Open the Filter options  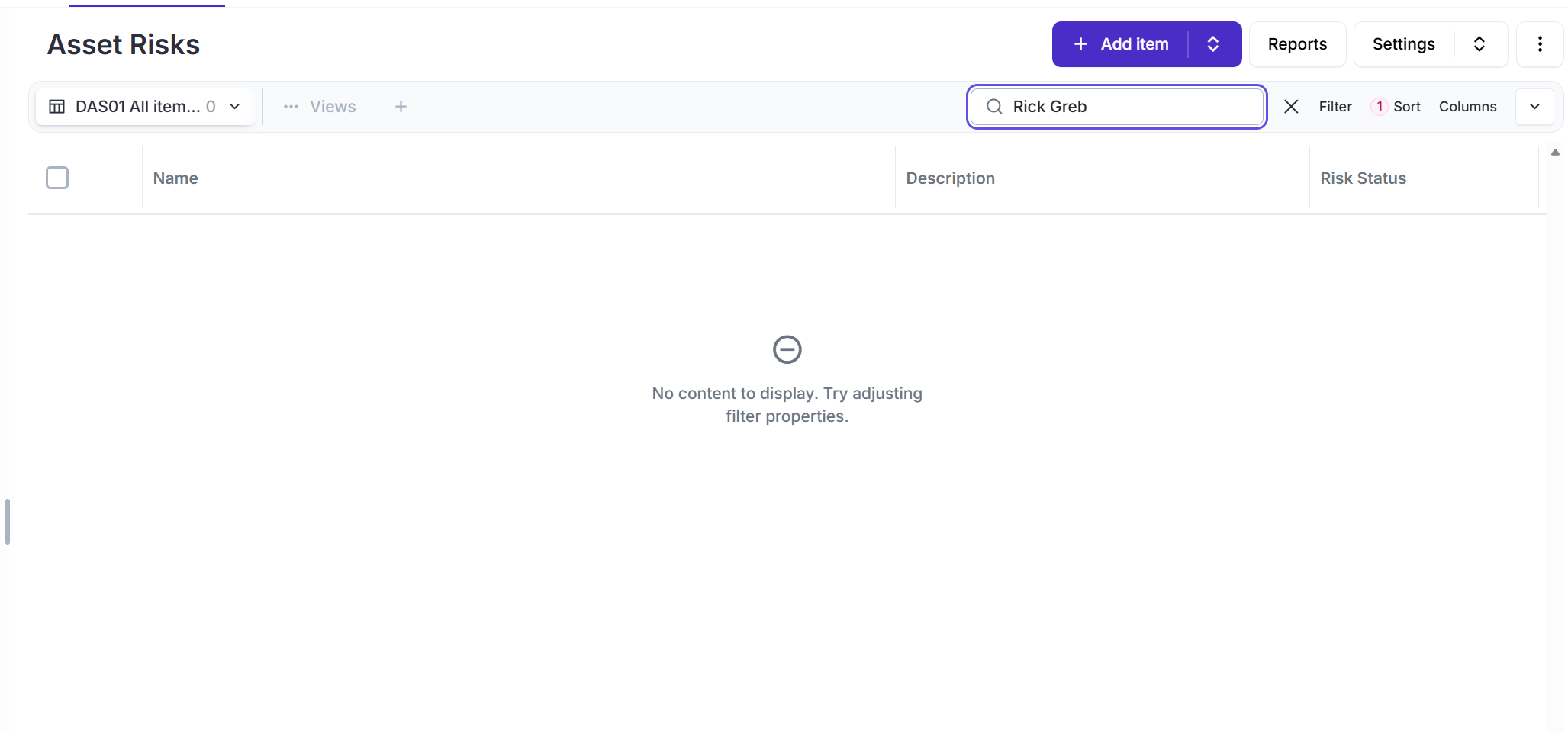click(x=1335, y=107)
